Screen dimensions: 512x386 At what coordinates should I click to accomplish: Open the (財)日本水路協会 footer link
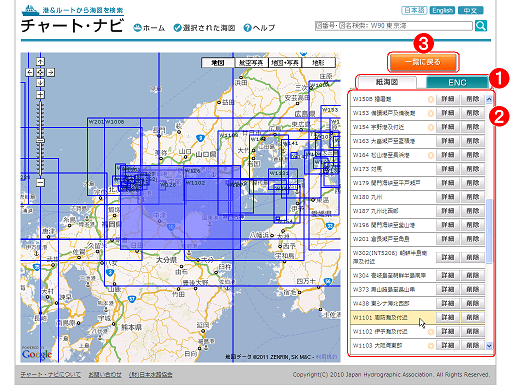151,375
